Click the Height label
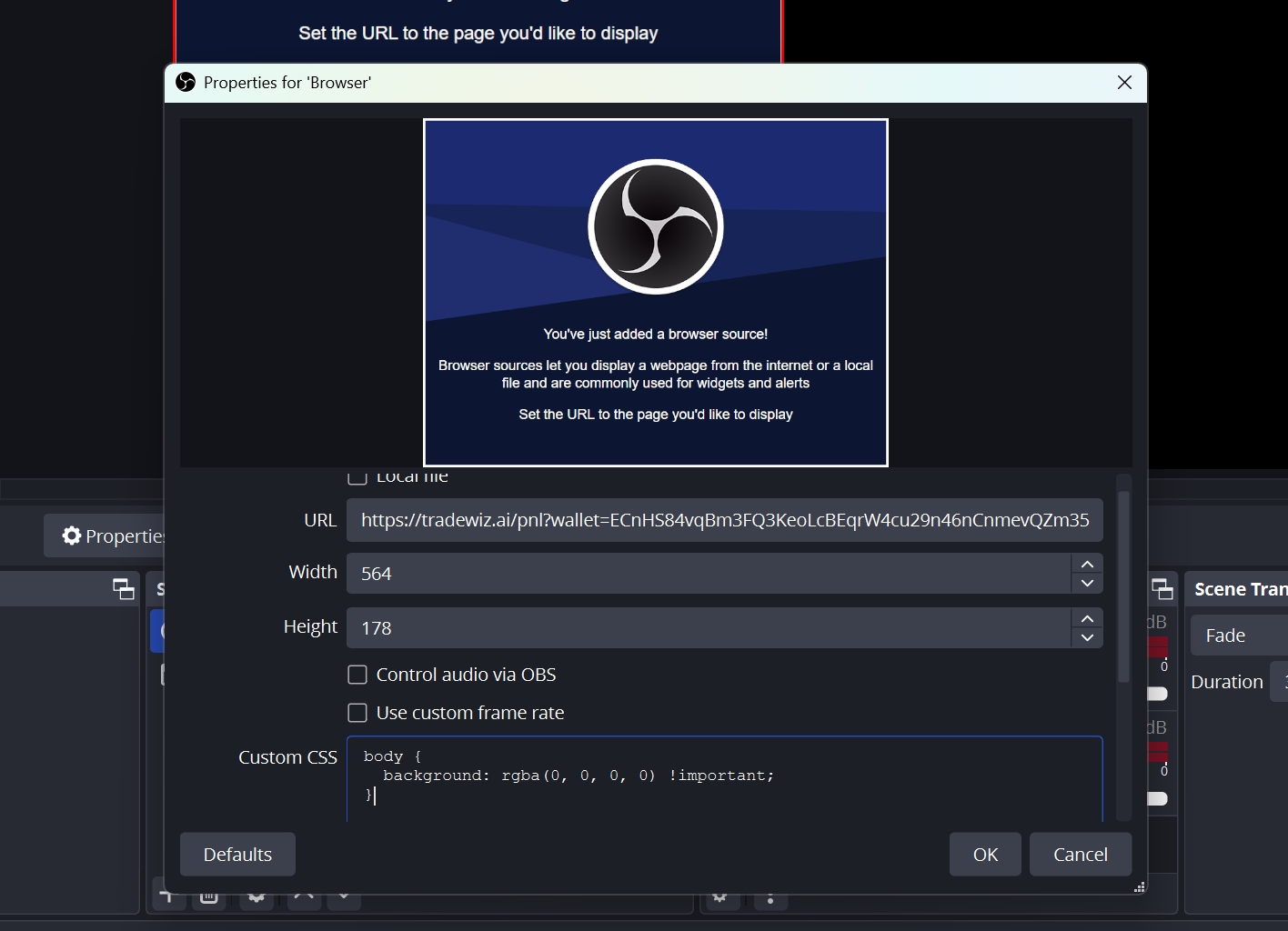 310,627
